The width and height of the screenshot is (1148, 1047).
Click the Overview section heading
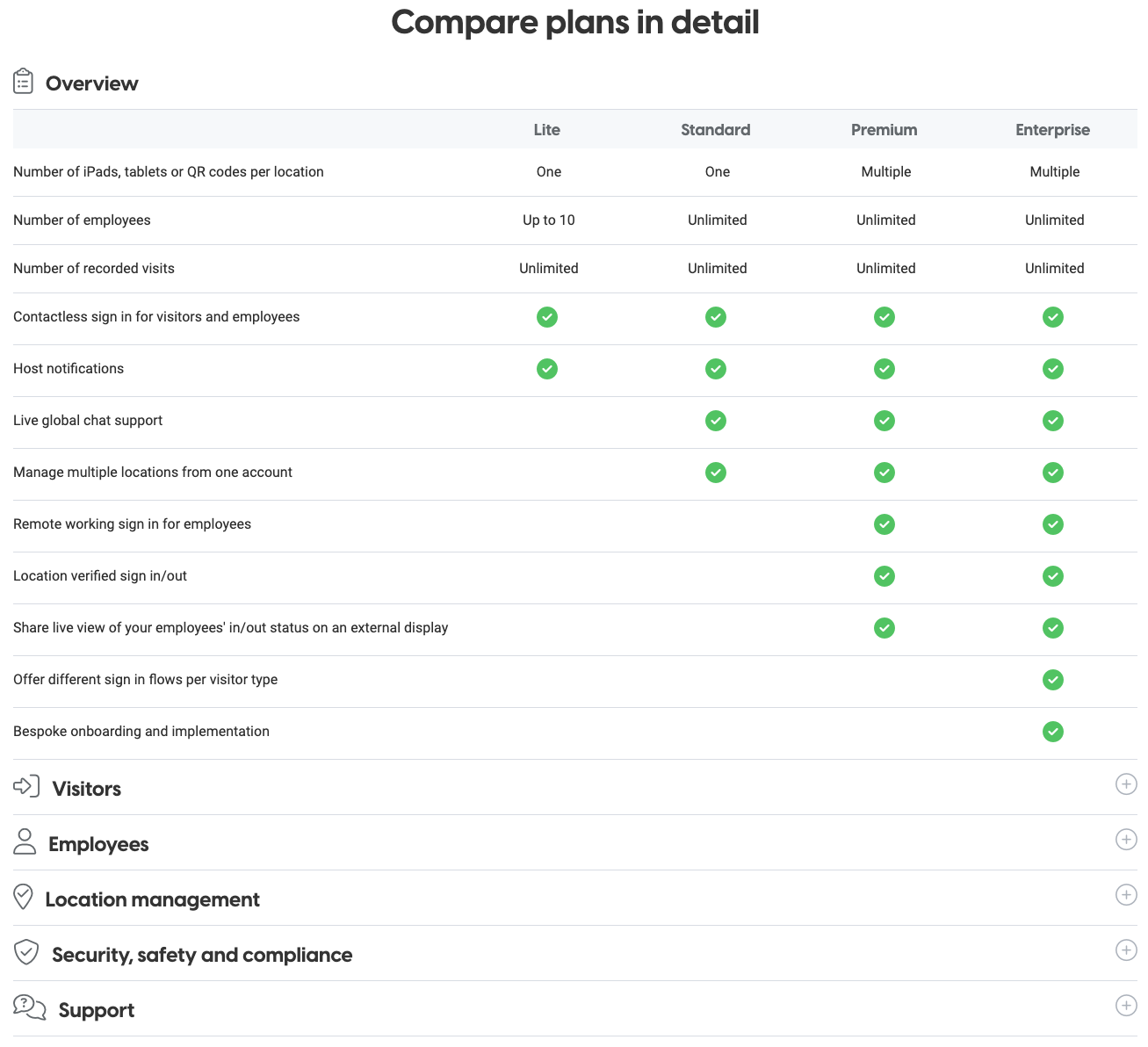[92, 83]
